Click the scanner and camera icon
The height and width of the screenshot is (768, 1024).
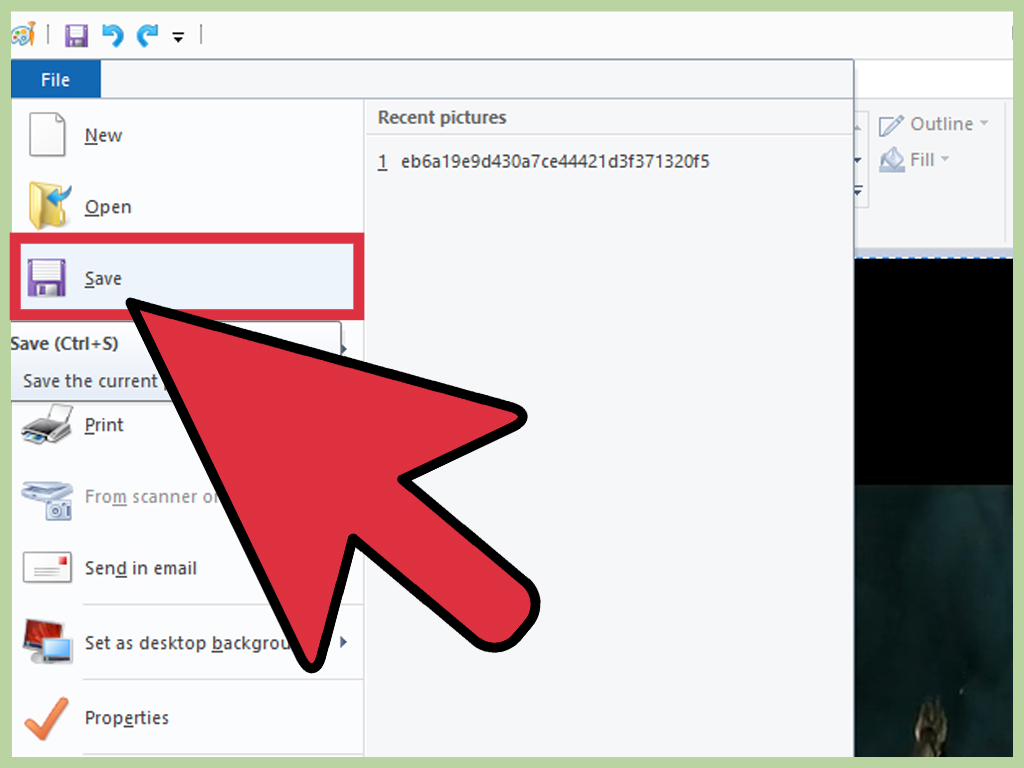47,500
